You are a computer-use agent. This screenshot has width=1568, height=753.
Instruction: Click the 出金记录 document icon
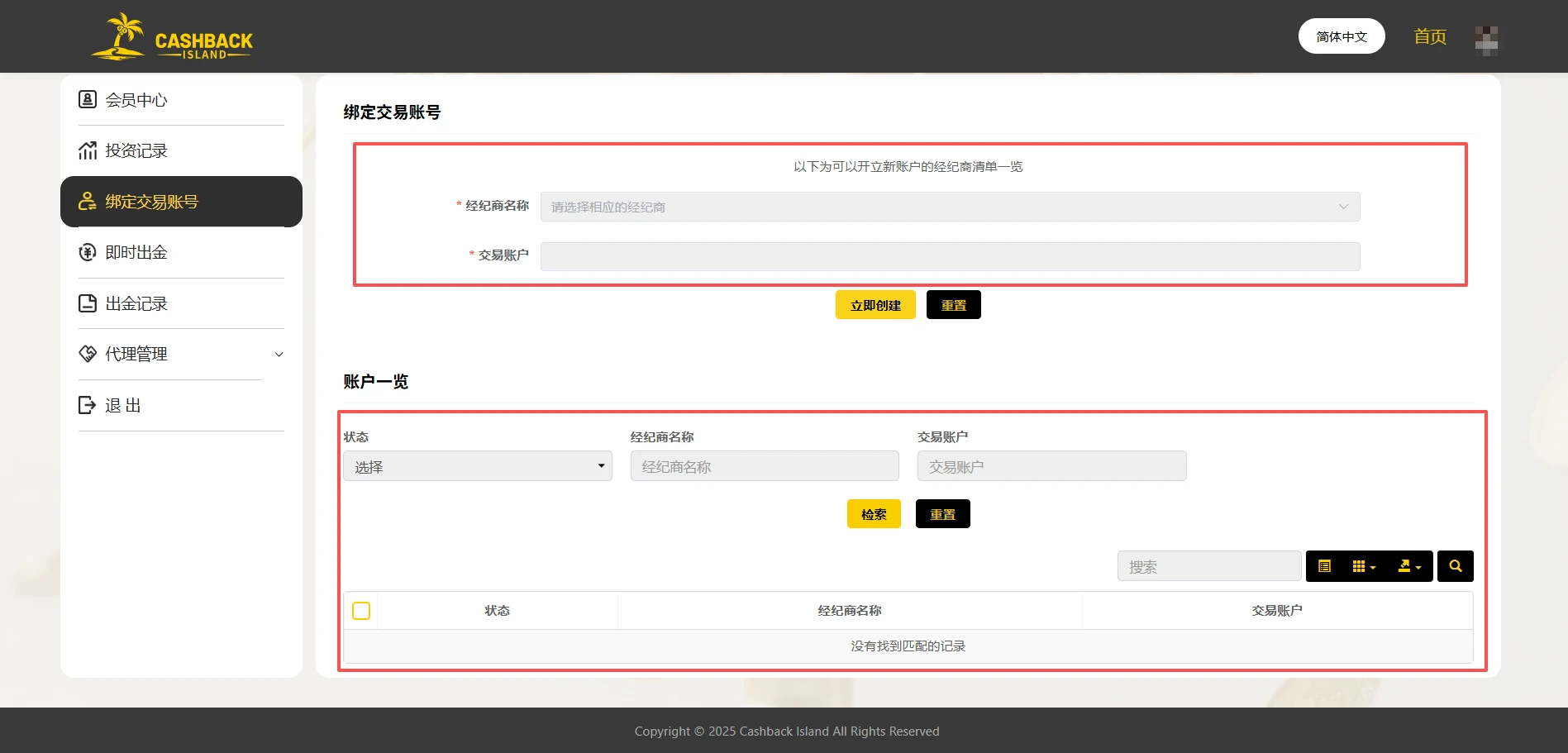coord(88,303)
